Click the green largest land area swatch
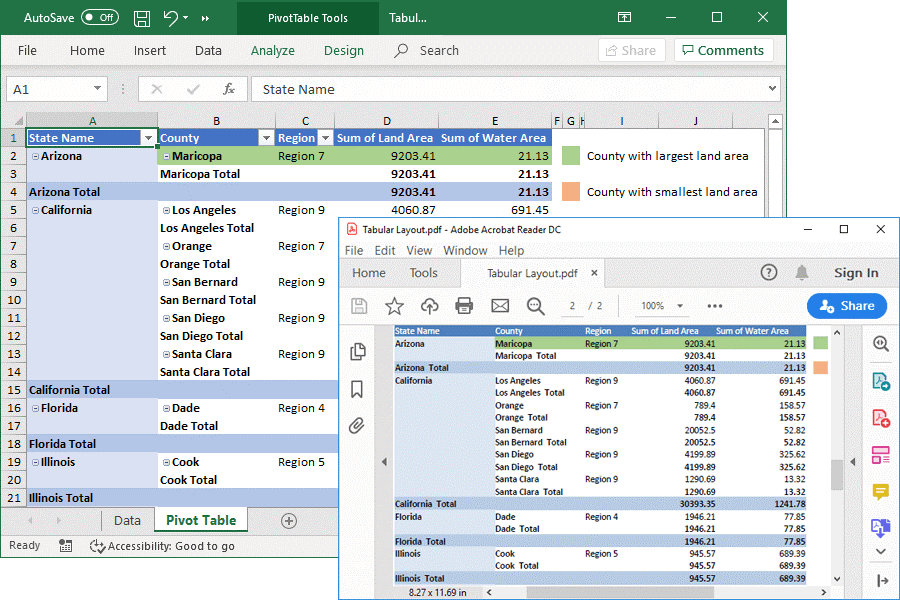 [571, 156]
